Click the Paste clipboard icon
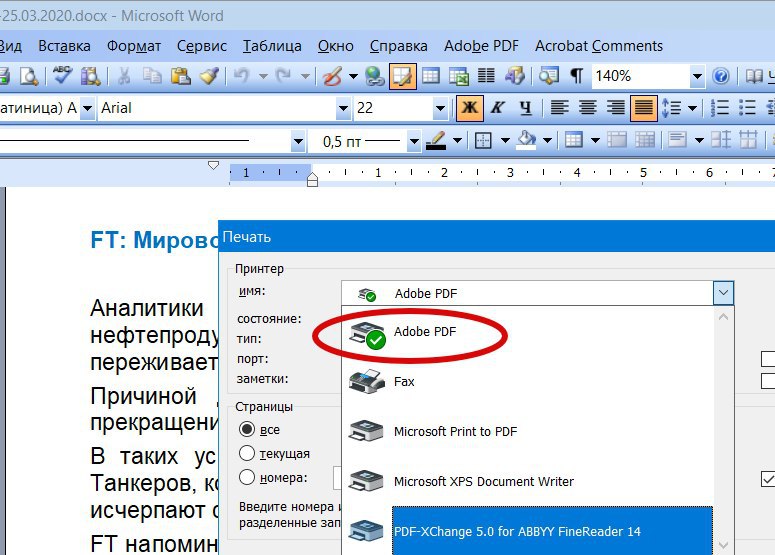This screenshot has width=775, height=555. 181,76
